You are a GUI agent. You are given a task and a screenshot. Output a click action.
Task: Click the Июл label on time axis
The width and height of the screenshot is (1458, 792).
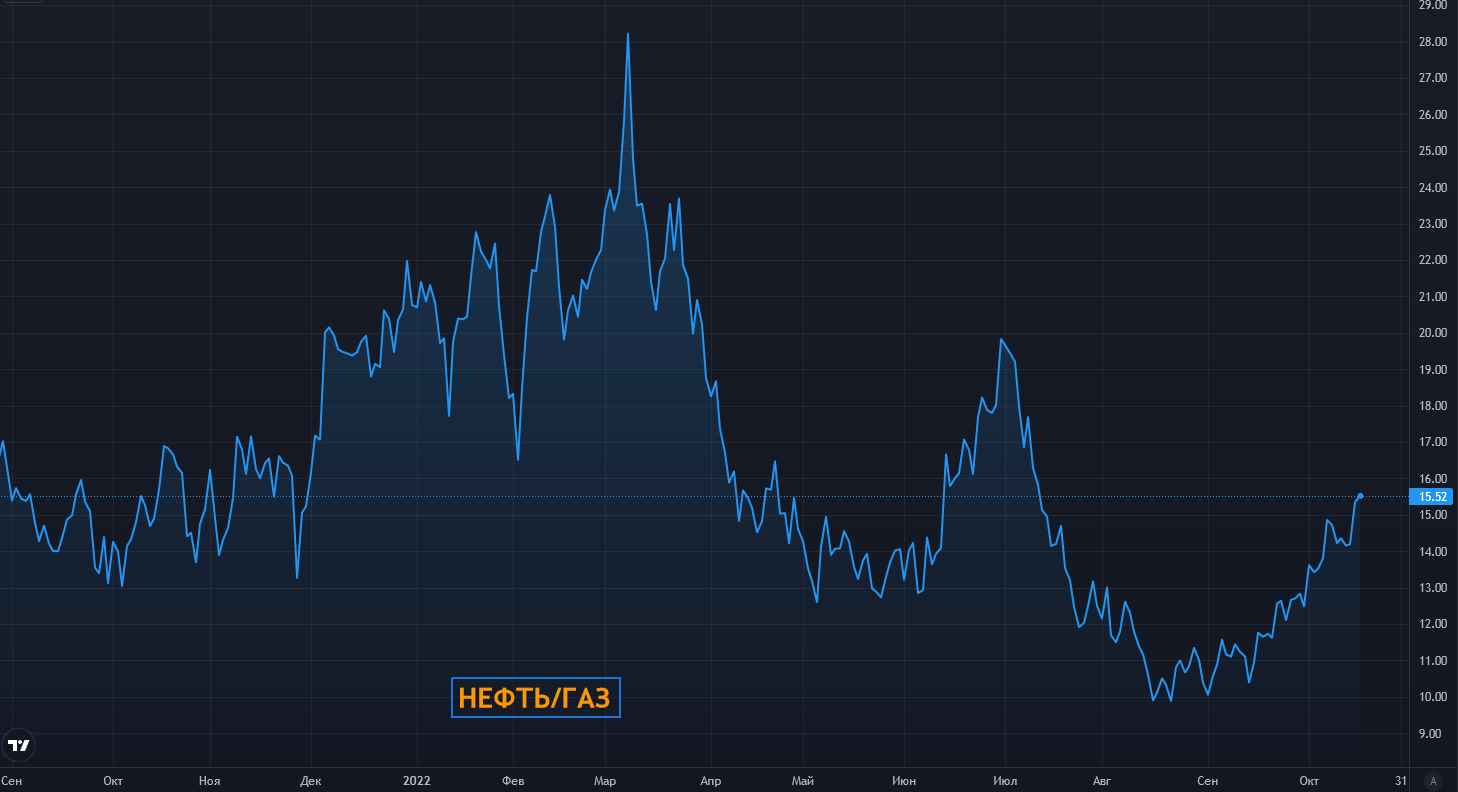pyautogui.click(x=1006, y=780)
